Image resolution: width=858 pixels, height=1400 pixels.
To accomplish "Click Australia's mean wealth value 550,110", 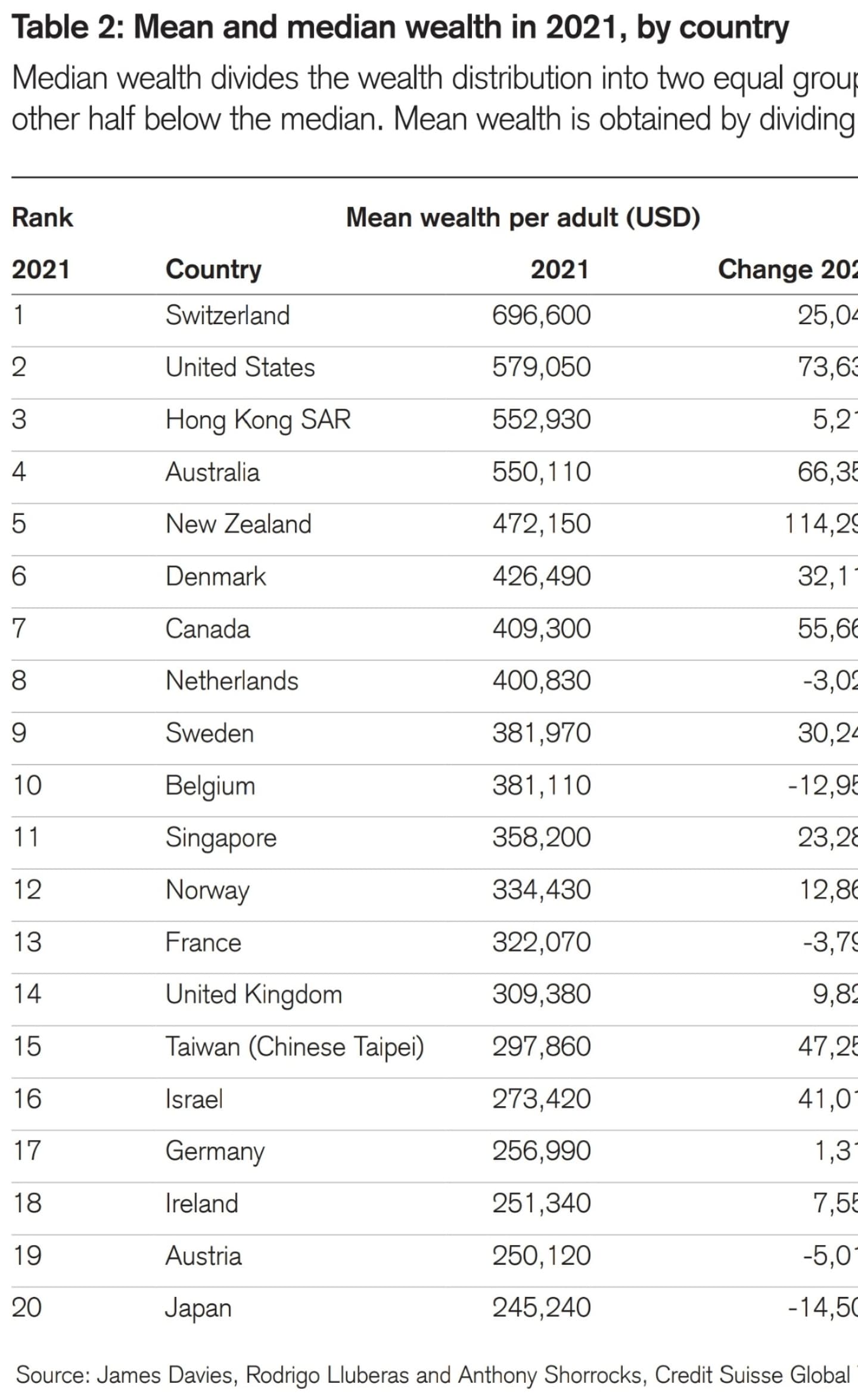I will pyautogui.click(x=541, y=472).
